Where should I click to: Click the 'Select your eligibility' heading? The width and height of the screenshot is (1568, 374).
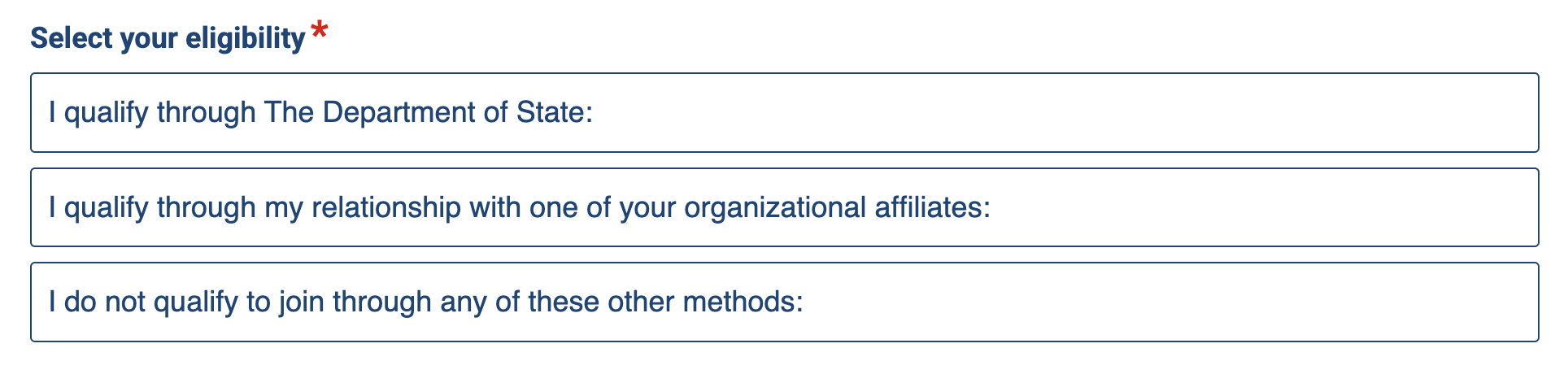tap(168, 38)
